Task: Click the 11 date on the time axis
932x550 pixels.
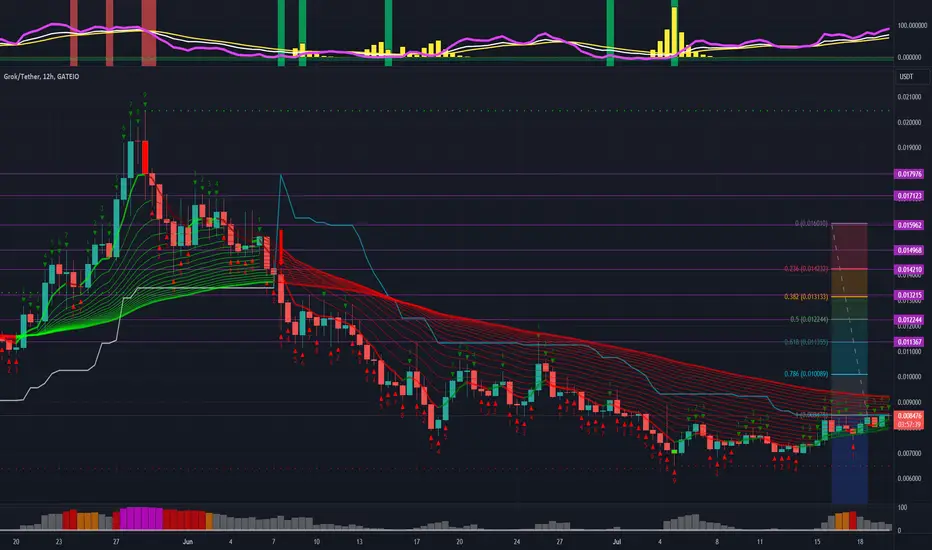Action: click(x=760, y=542)
